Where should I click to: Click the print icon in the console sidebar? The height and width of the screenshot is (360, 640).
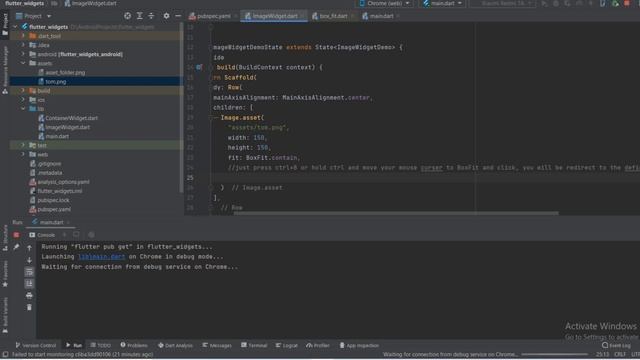29,295
